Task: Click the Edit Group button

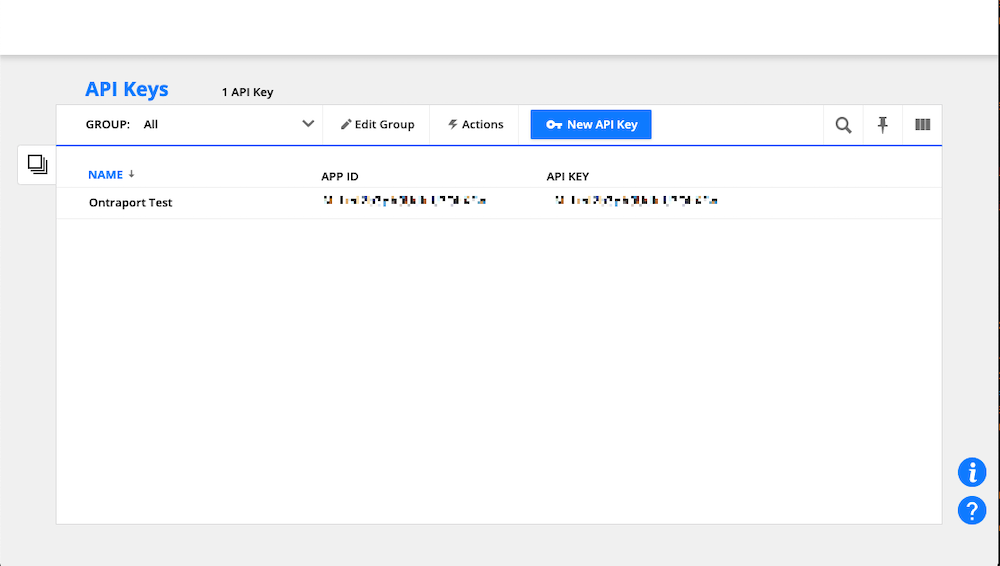Action: (377, 125)
